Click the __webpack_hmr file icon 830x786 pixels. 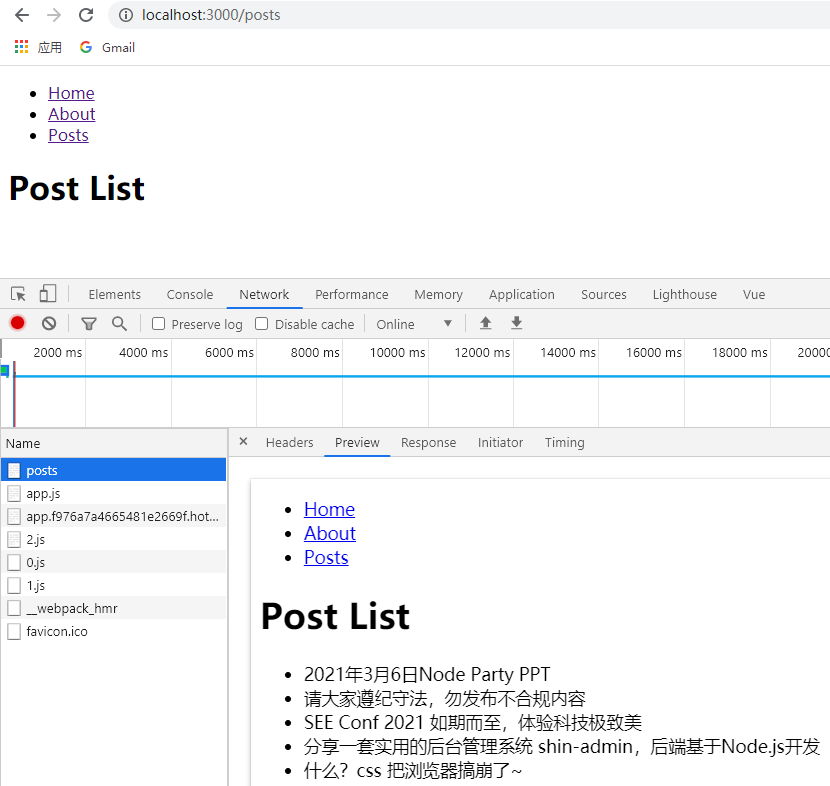point(14,608)
